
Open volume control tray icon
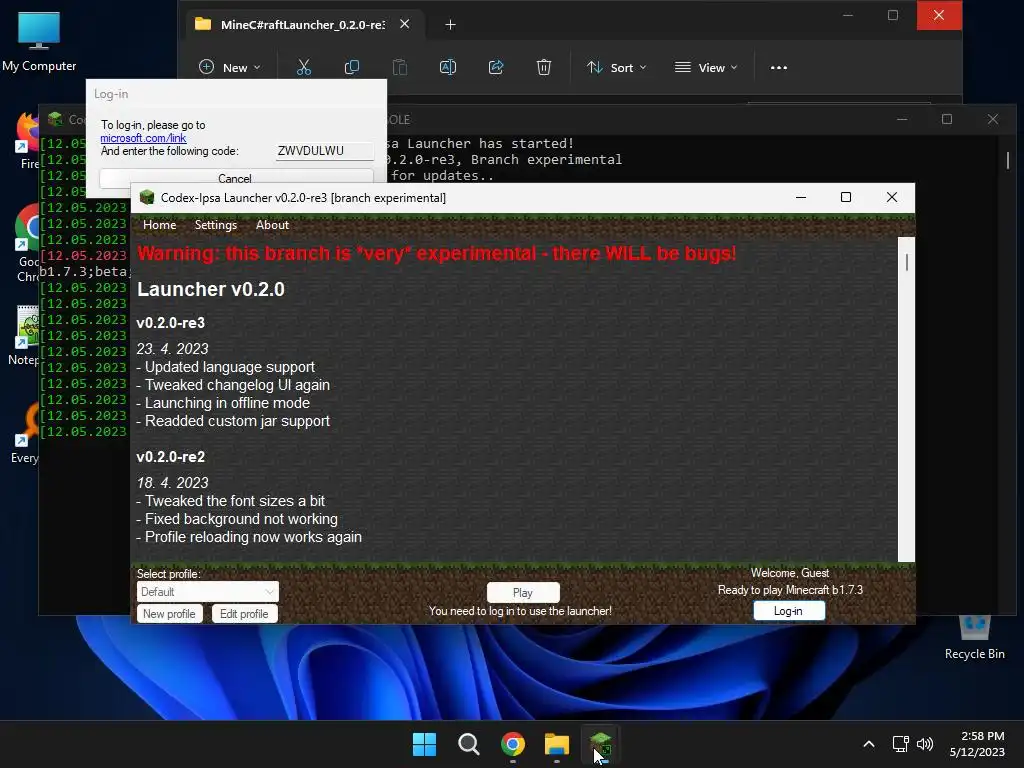coord(925,744)
